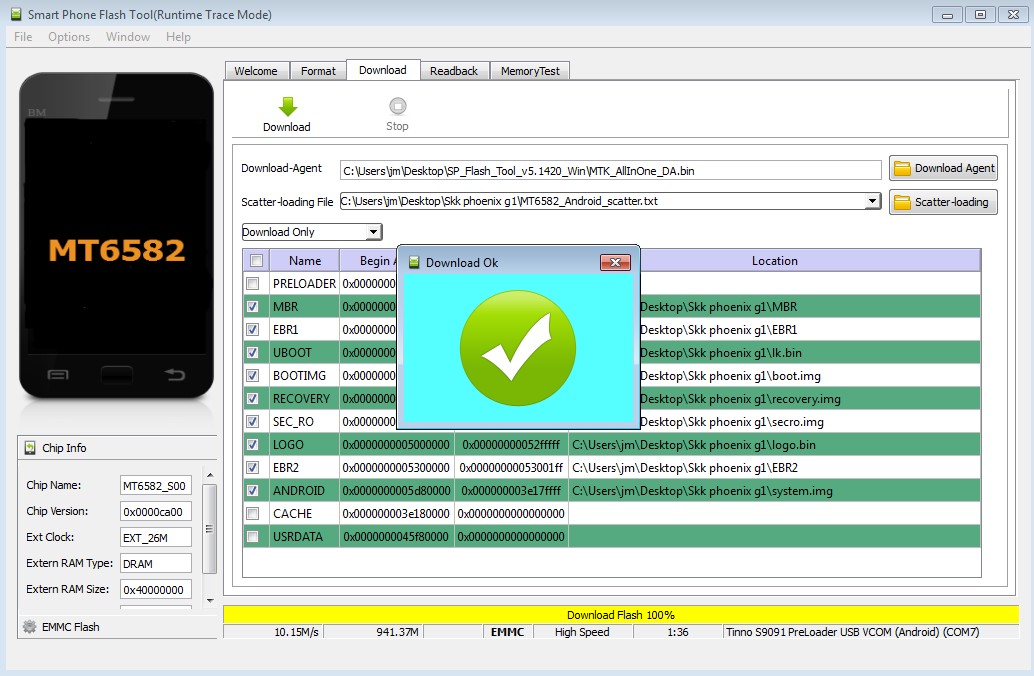Viewport: 1034px width, 676px height.
Task: Click the MT6582 phone screen image
Action: (x=117, y=236)
